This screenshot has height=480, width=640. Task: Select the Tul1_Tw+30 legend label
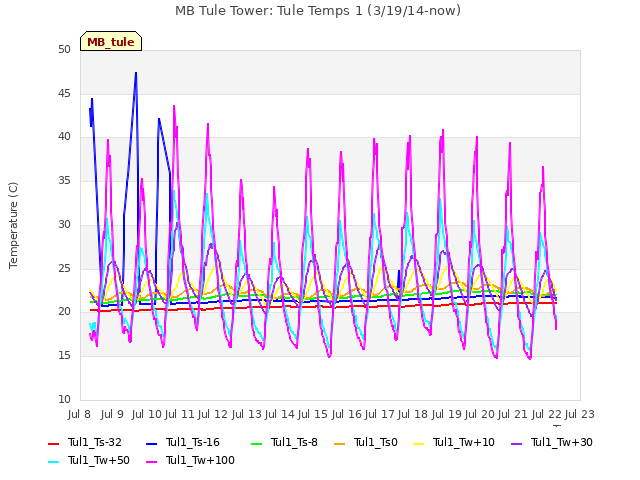pos(562,442)
